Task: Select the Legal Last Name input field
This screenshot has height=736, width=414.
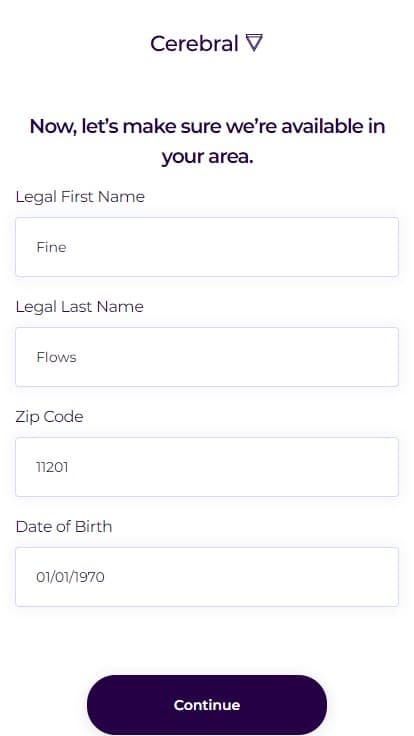Action: pyautogui.click(x=207, y=357)
